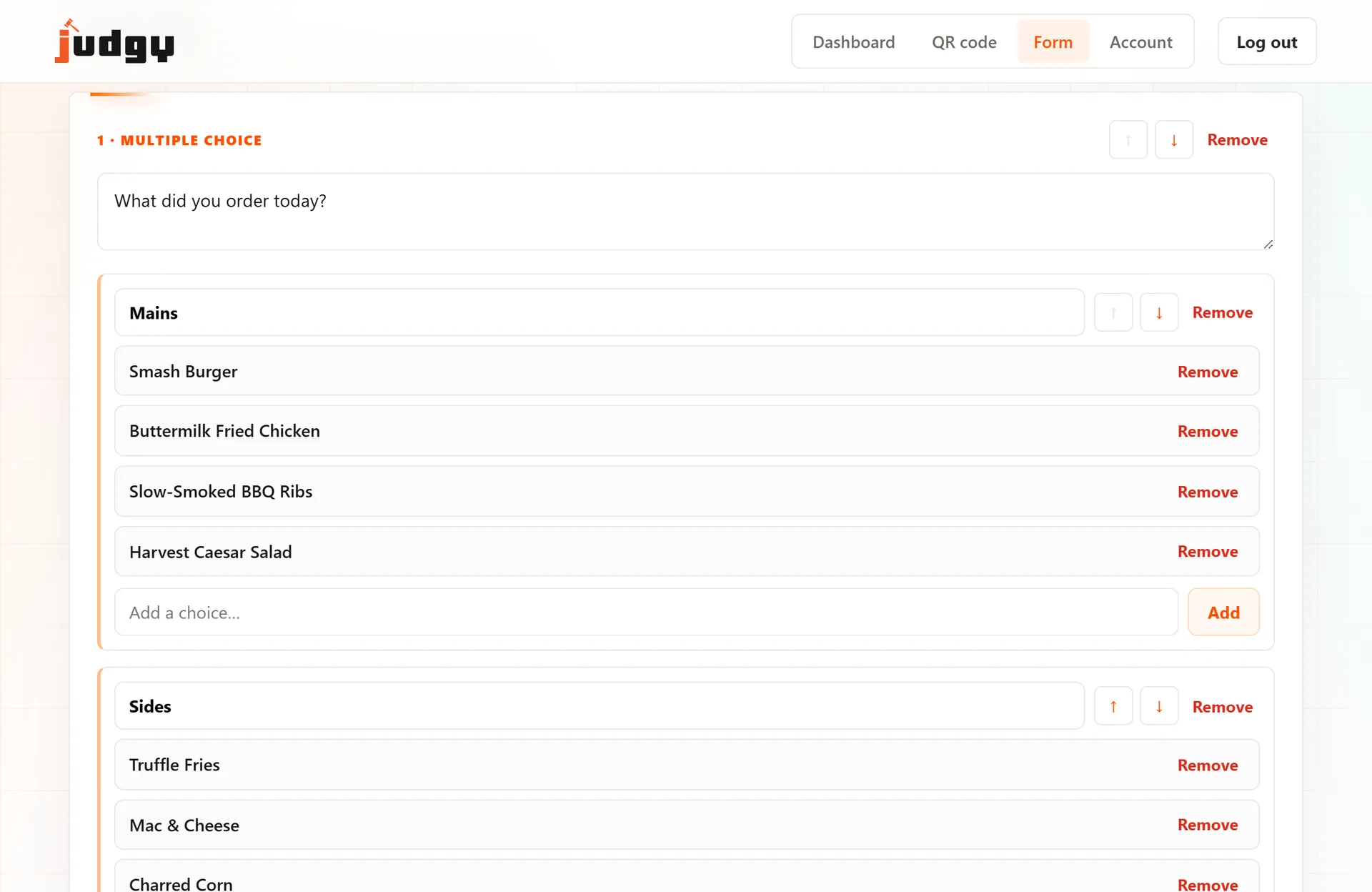
Task: Move Sides group up arrow
Action: pyautogui.click(x=1113, y=706)
